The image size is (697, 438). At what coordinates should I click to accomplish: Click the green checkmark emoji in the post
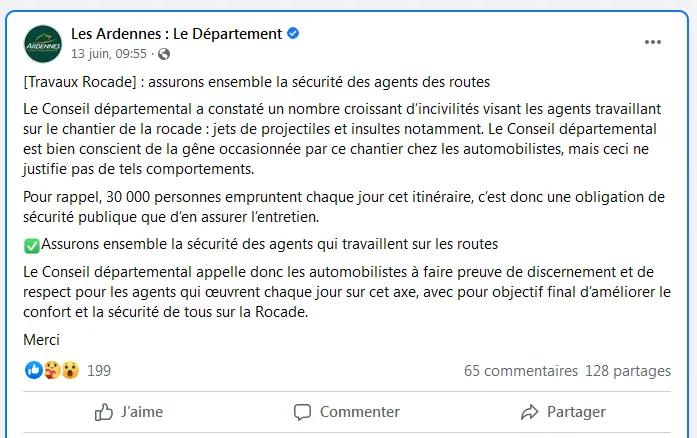pos(32,243)
